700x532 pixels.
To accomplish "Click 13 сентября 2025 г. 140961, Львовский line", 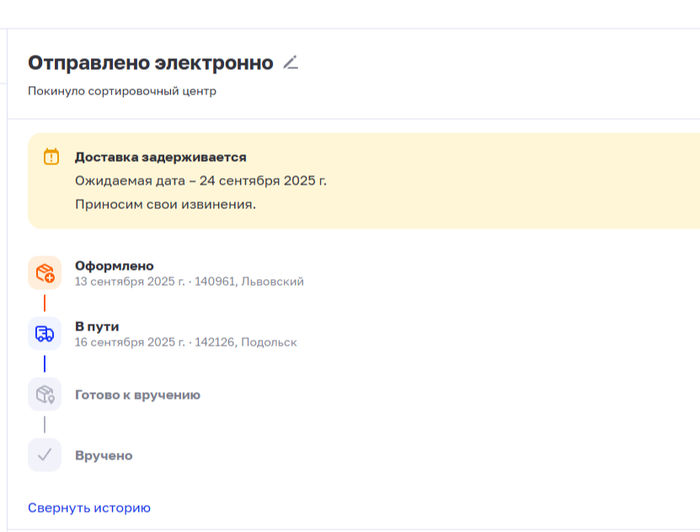I will [189, 282].
